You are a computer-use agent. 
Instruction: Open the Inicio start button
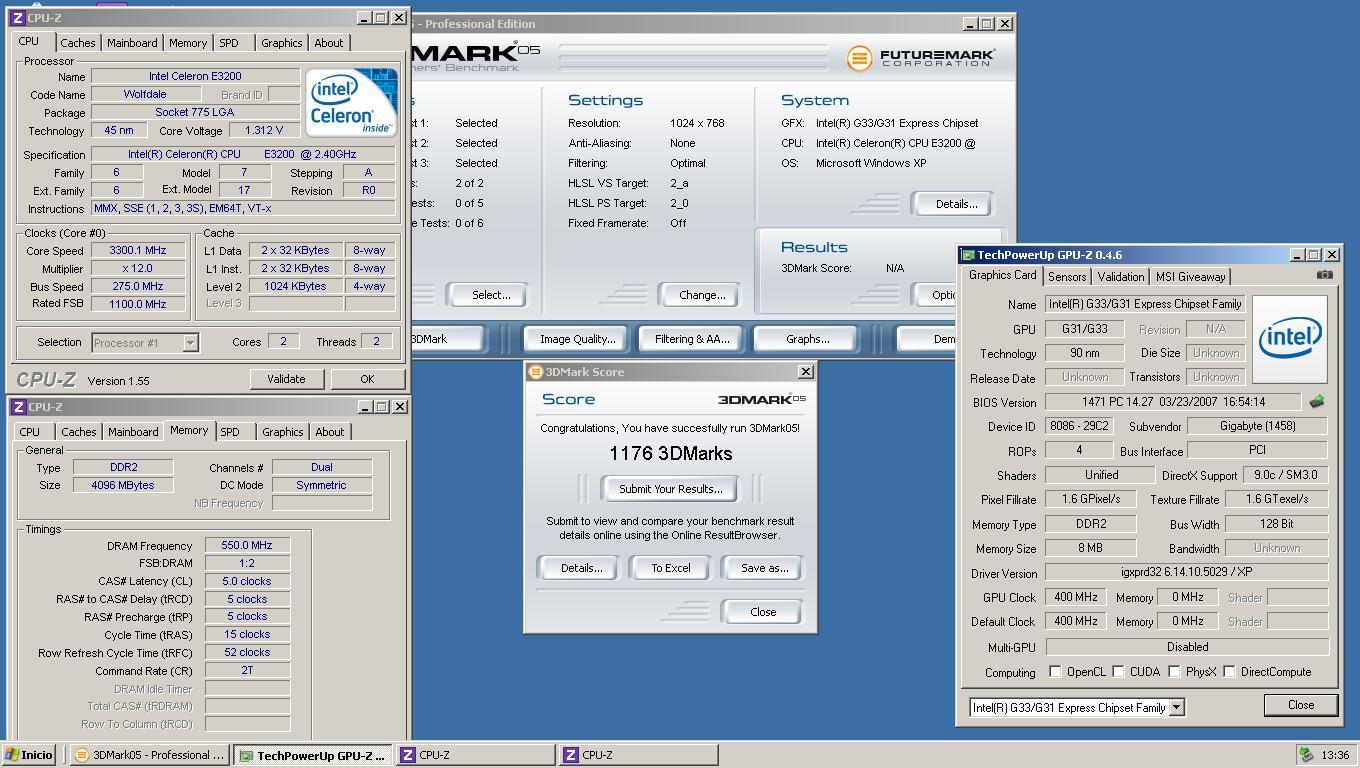[29, 755]
